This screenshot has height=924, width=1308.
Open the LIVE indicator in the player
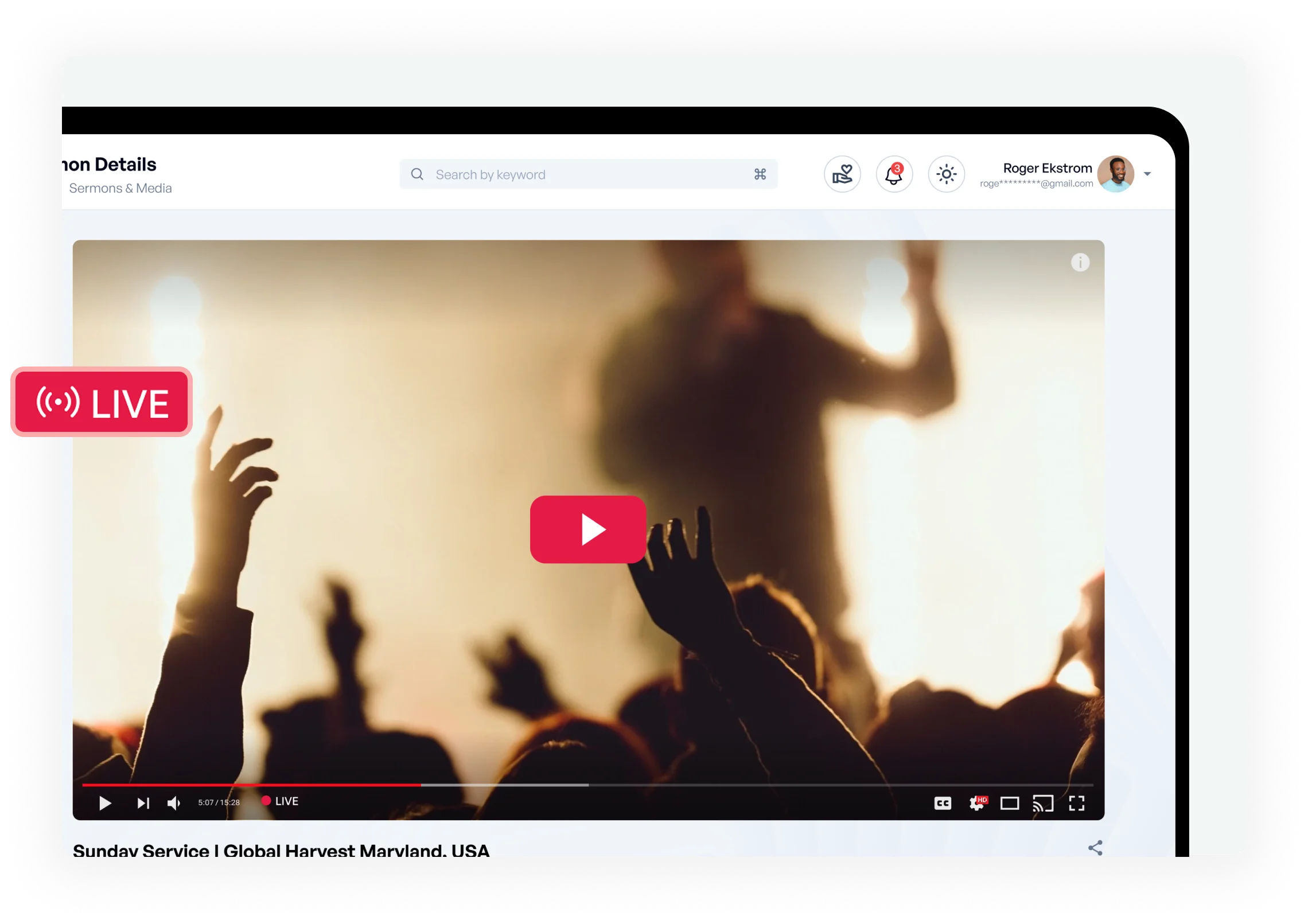[x=281, y=801]
